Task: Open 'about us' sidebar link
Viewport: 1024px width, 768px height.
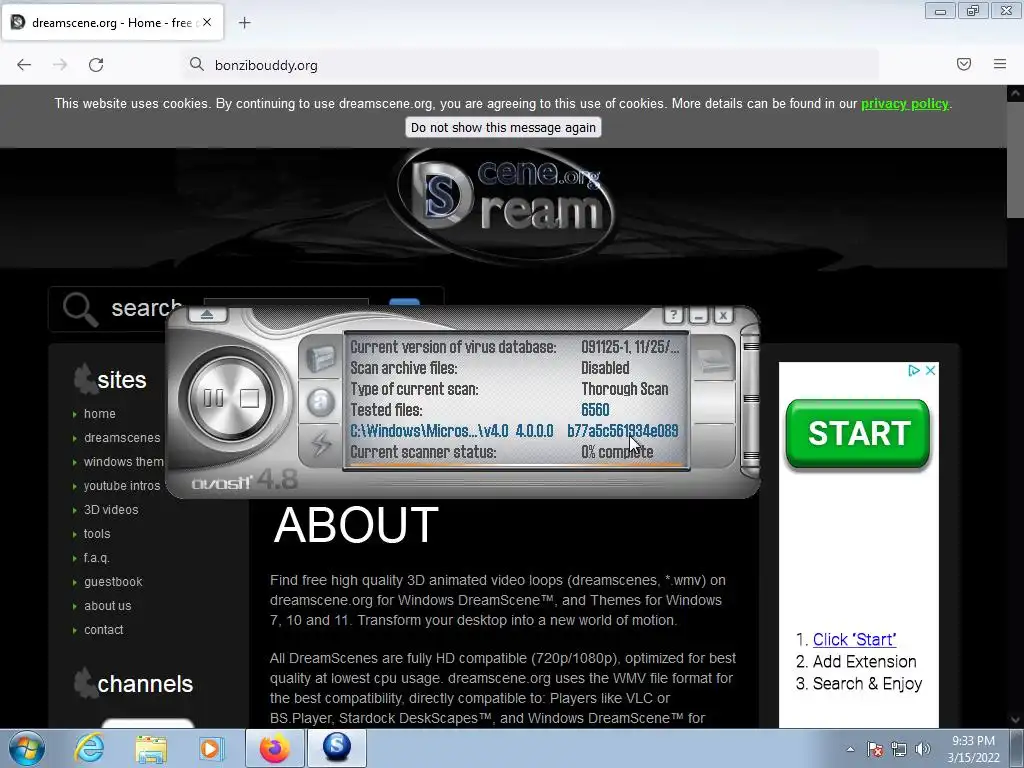Action: [x=107, y=606]
